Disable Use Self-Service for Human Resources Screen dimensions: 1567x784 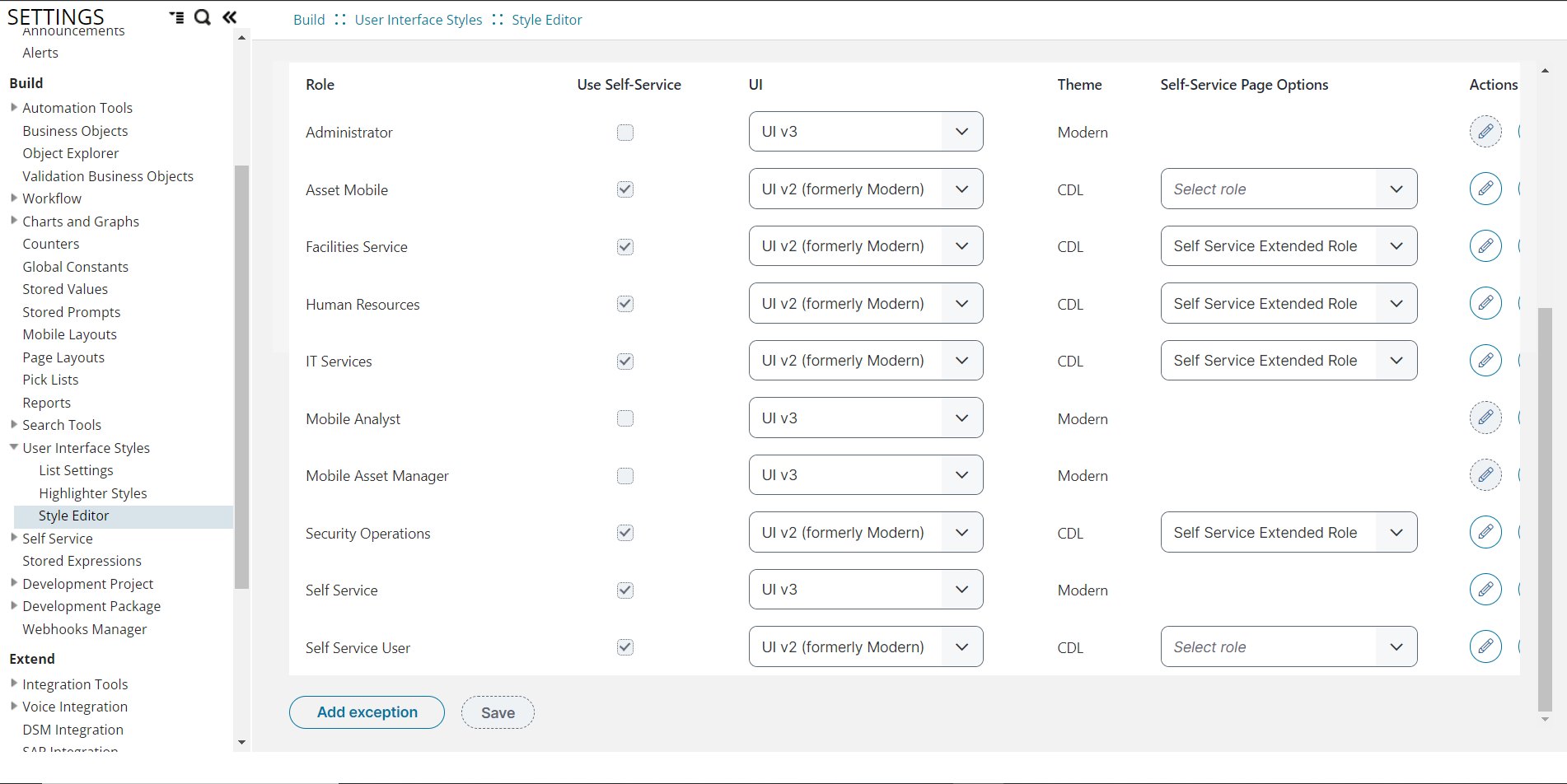(624, 303)
